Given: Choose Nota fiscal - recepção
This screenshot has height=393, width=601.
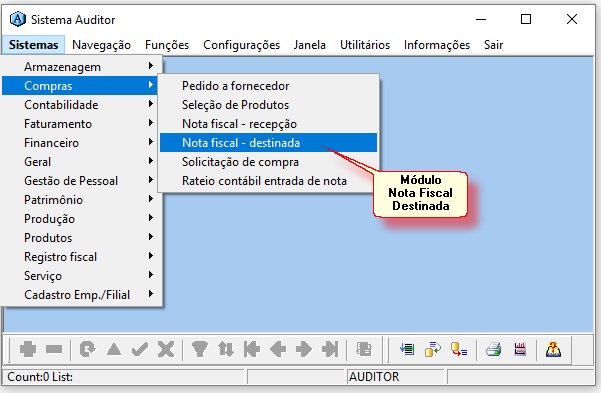Looking at the screenshot, I should 268,123.
